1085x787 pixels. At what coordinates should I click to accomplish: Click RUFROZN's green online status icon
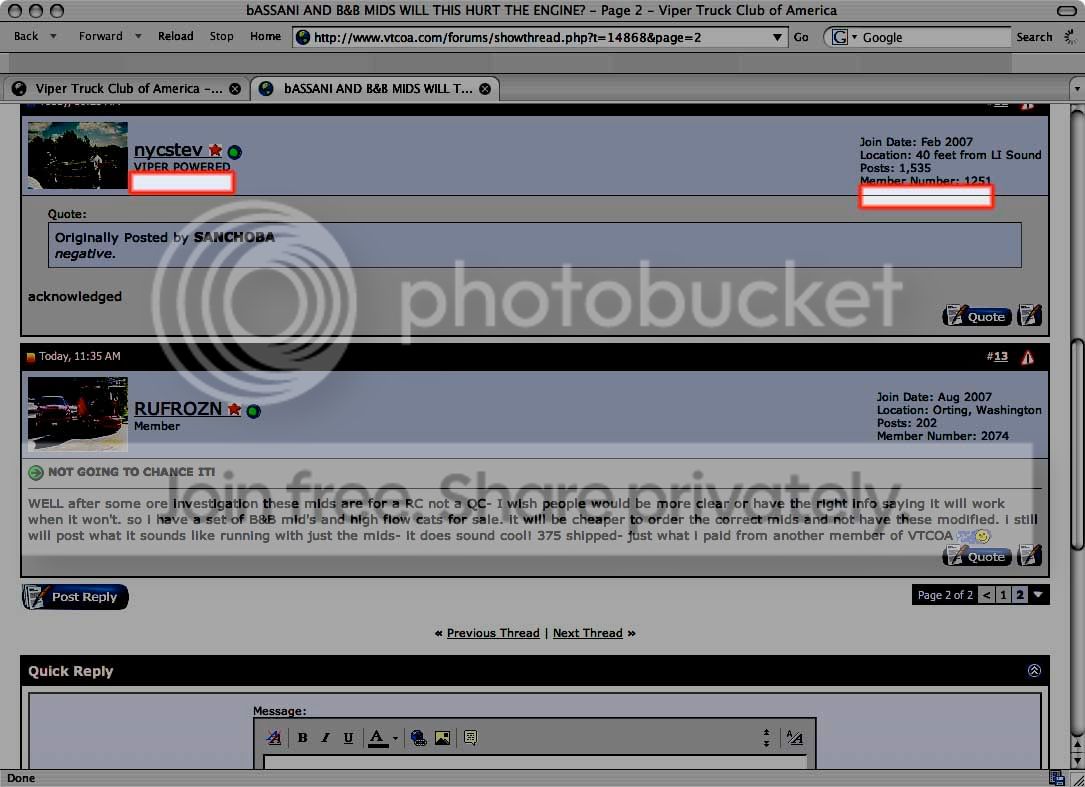tap(253, 411)
